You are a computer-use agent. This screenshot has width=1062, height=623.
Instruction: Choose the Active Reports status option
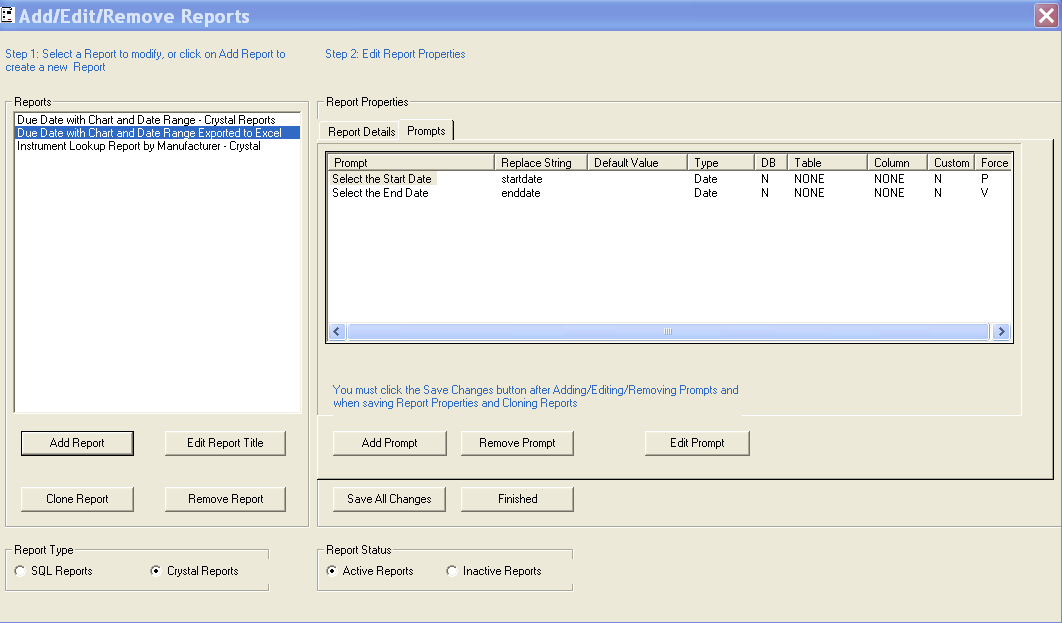[x=332, y=571]
